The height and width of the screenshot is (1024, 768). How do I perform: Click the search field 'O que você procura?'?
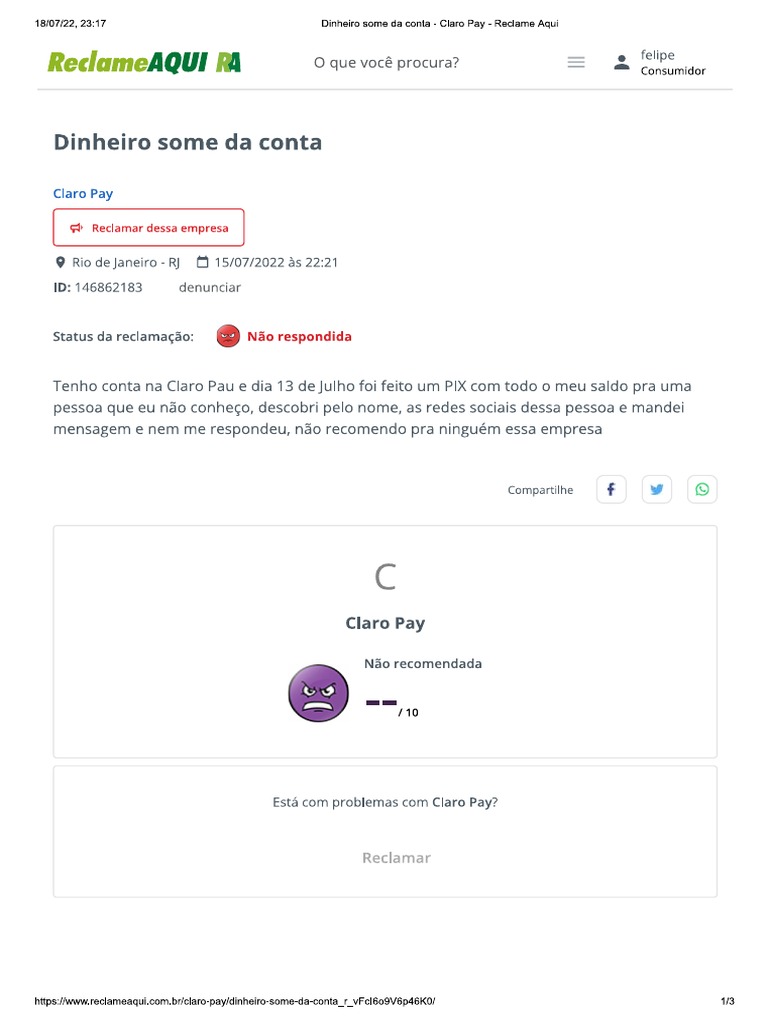tap(386, 63)
